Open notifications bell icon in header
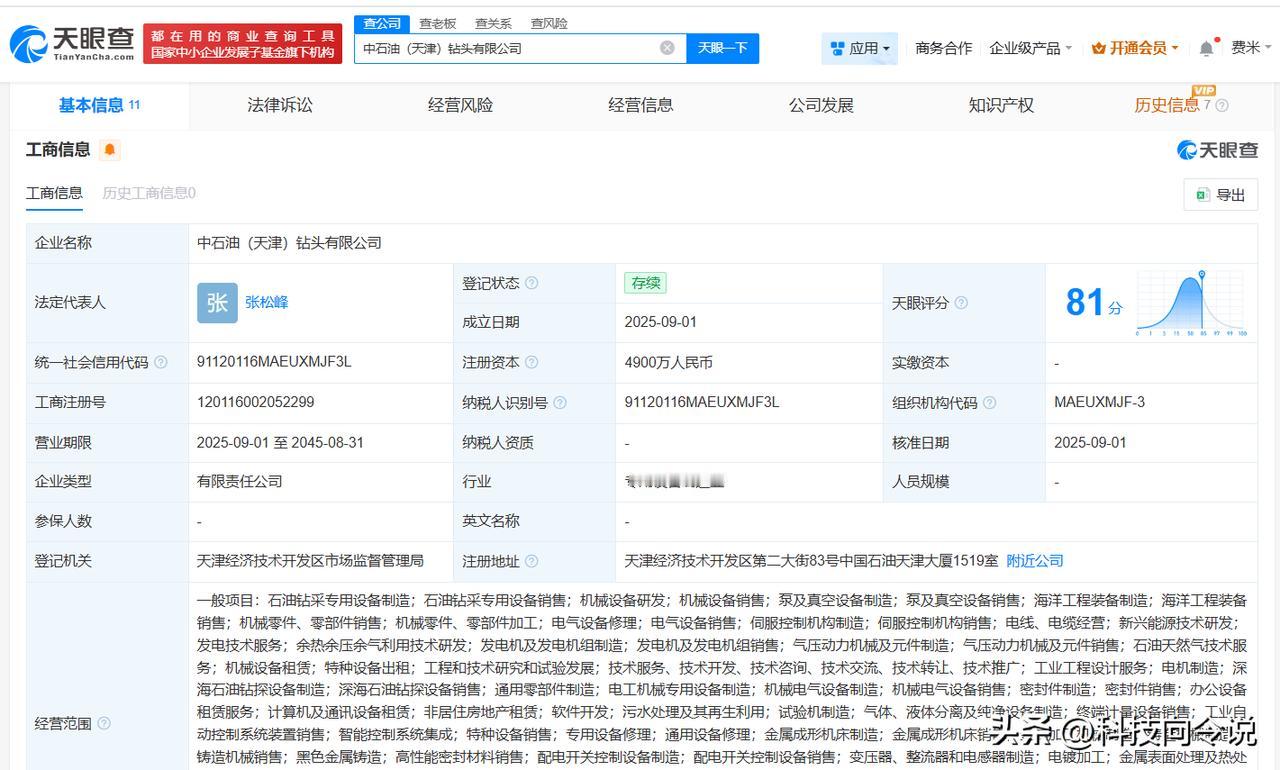Viewport: 1280px width, 770px height. point(1207,48)
